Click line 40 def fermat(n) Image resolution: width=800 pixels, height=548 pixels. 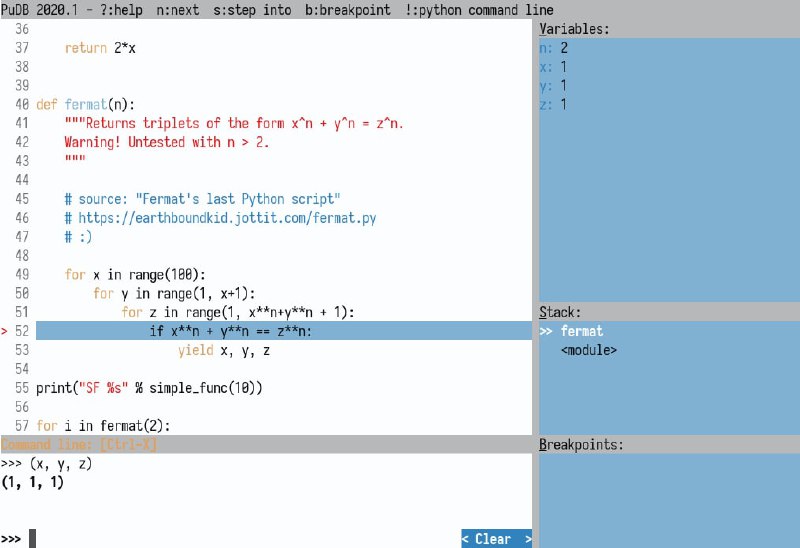coord(85,105)
